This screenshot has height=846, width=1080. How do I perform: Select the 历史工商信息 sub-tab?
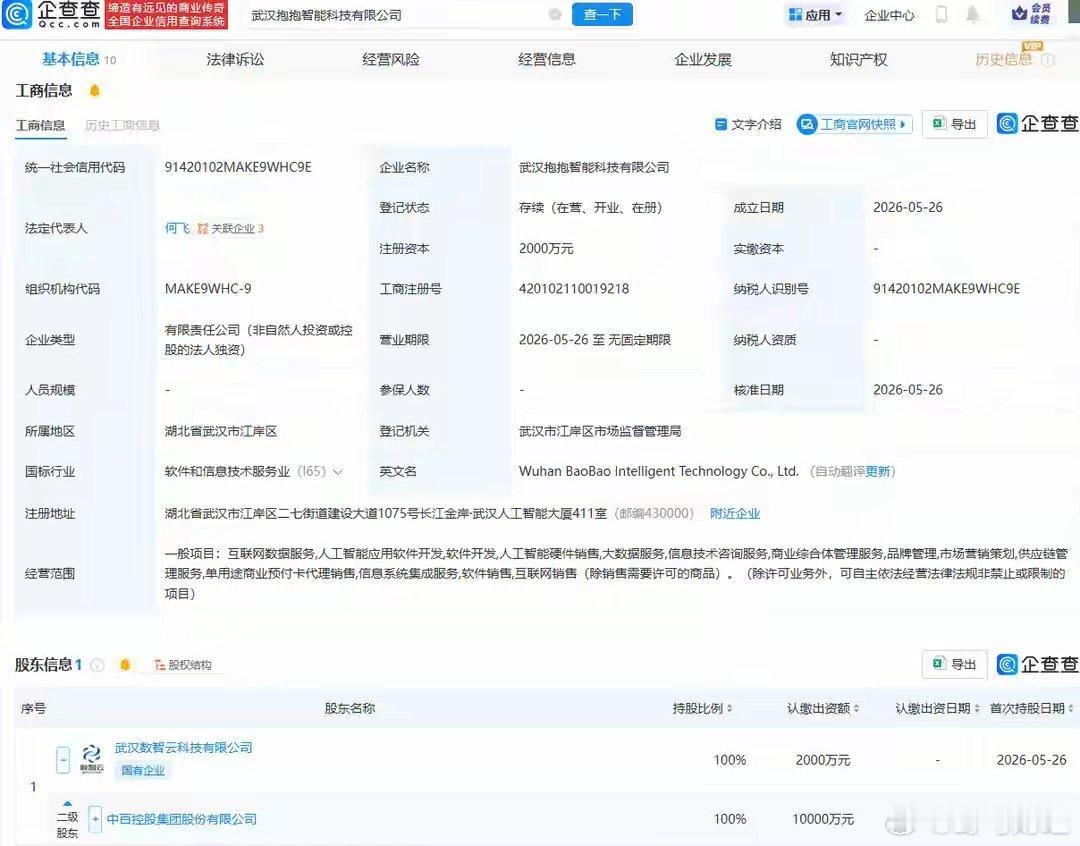click(x=122, y=125)
